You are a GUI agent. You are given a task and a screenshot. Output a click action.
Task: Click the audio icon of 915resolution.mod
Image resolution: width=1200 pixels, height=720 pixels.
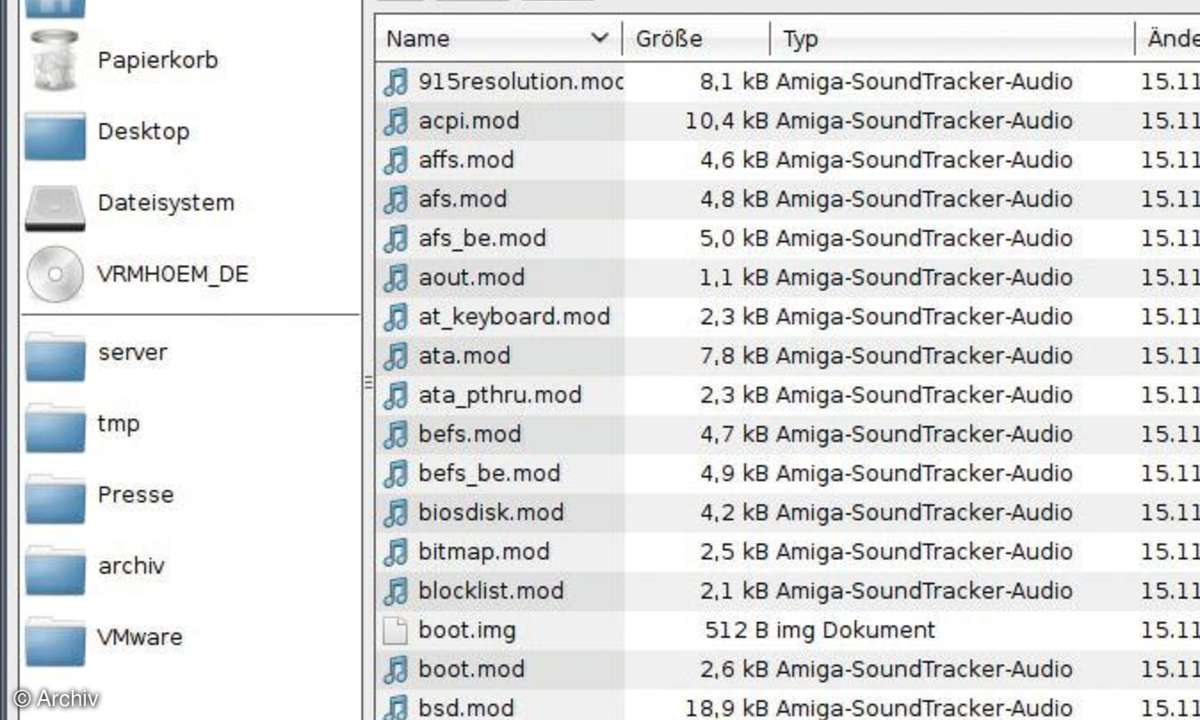[x=396, y=81]
